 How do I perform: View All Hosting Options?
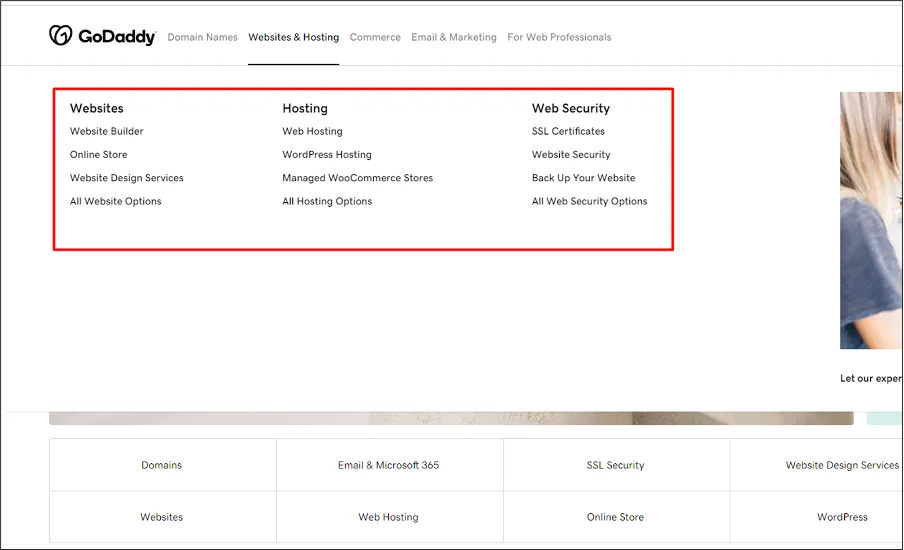pos(326,201)
